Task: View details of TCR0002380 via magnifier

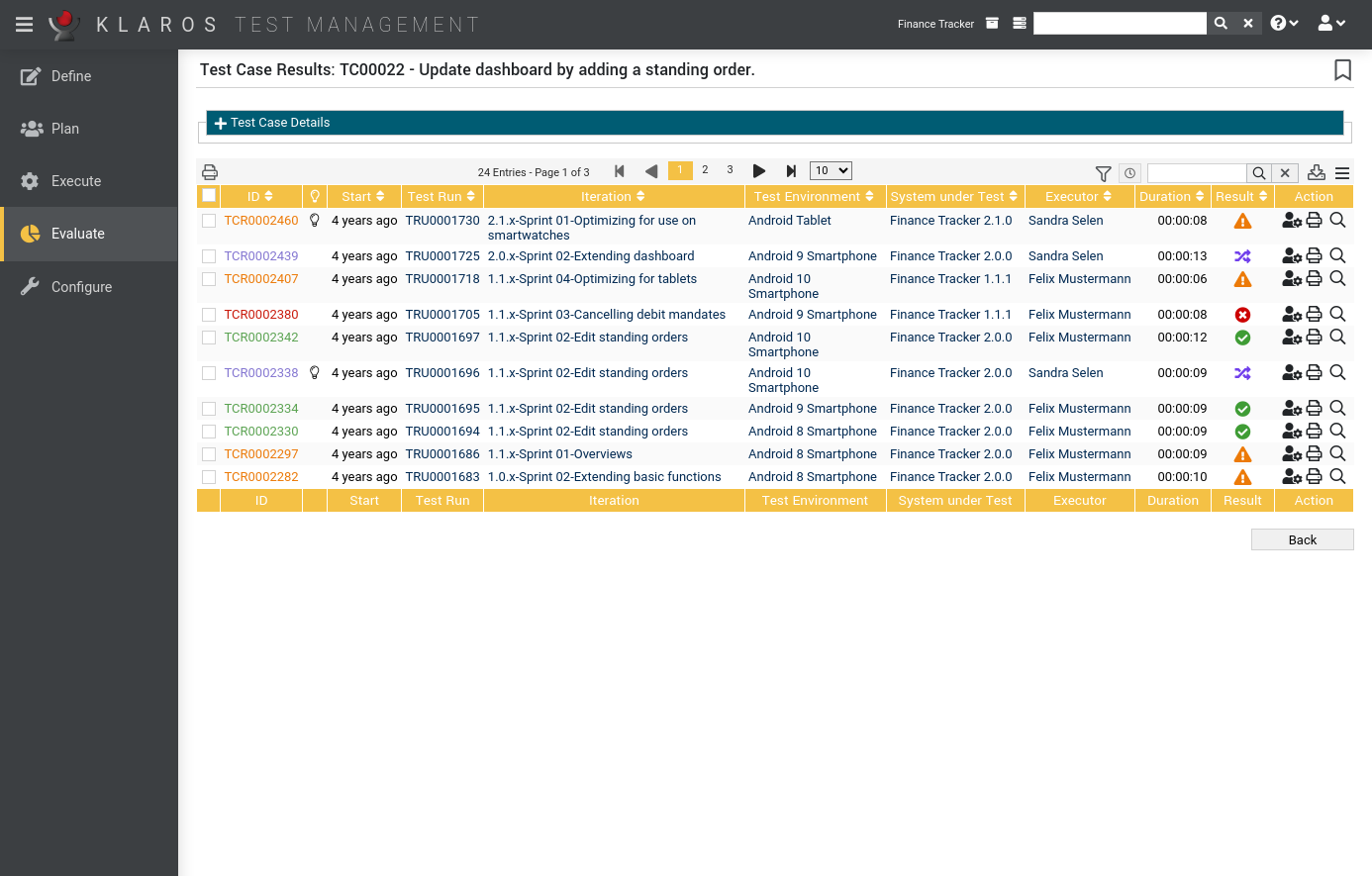Action: pos(1337,315)
